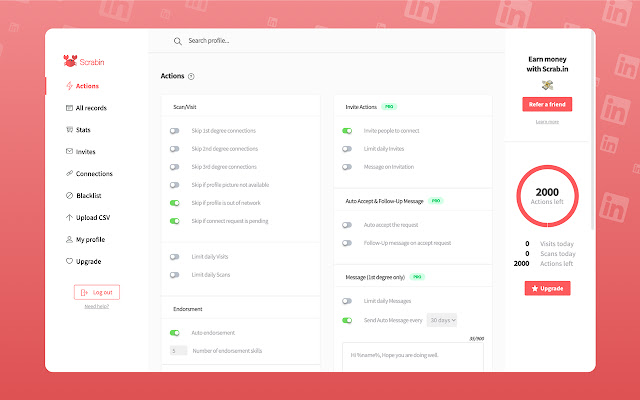Click the 2000 Actions left progress ring

pyautogui.click(x=547, y=196)
